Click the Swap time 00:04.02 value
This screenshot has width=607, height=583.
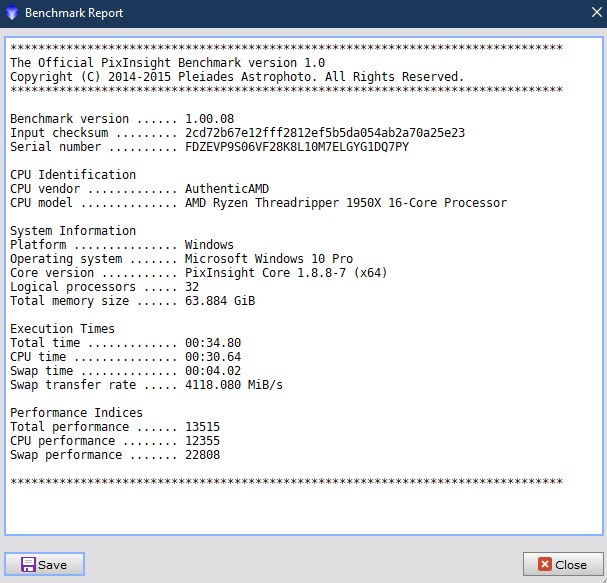click(213, 371)
